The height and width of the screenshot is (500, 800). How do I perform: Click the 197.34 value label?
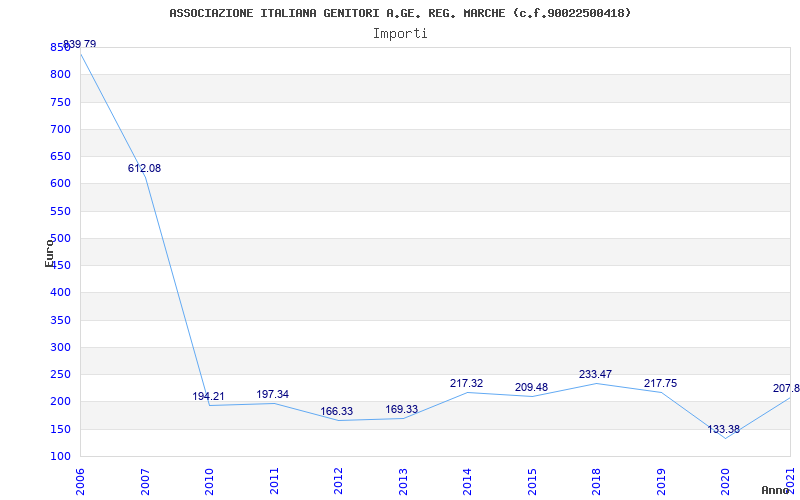272,394
